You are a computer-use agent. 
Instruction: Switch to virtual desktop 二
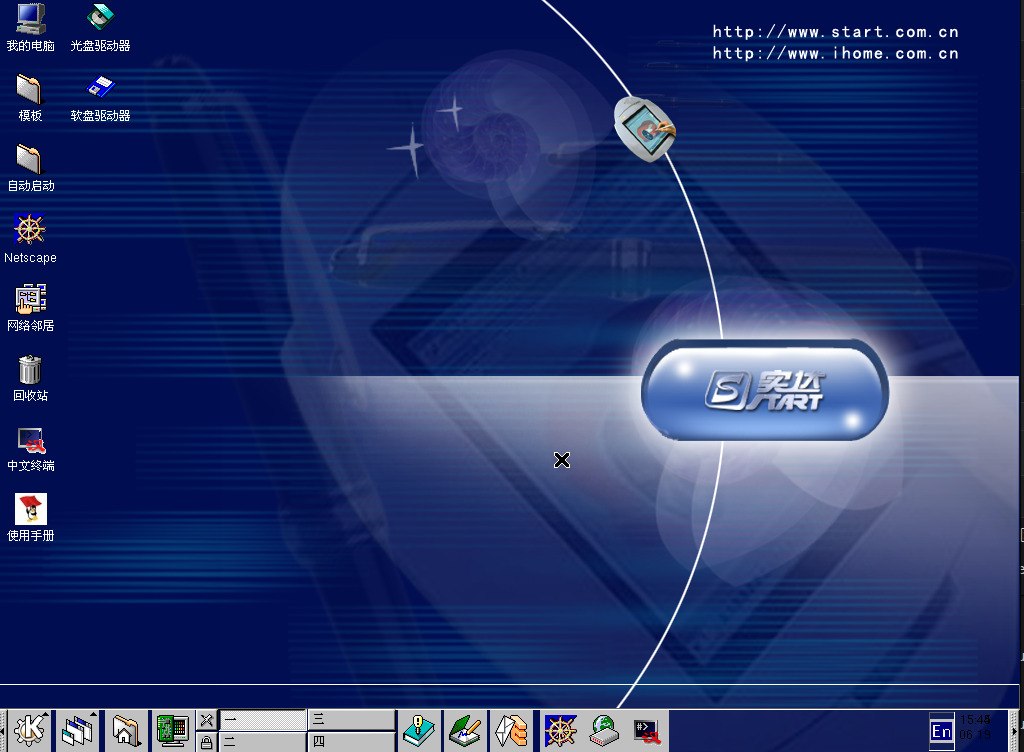pos(263,742)
